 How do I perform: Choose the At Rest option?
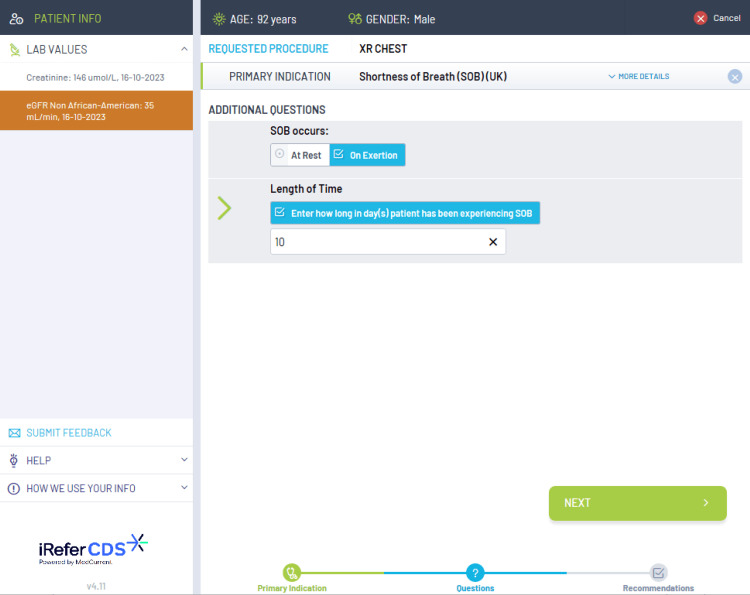click(300, 155)
